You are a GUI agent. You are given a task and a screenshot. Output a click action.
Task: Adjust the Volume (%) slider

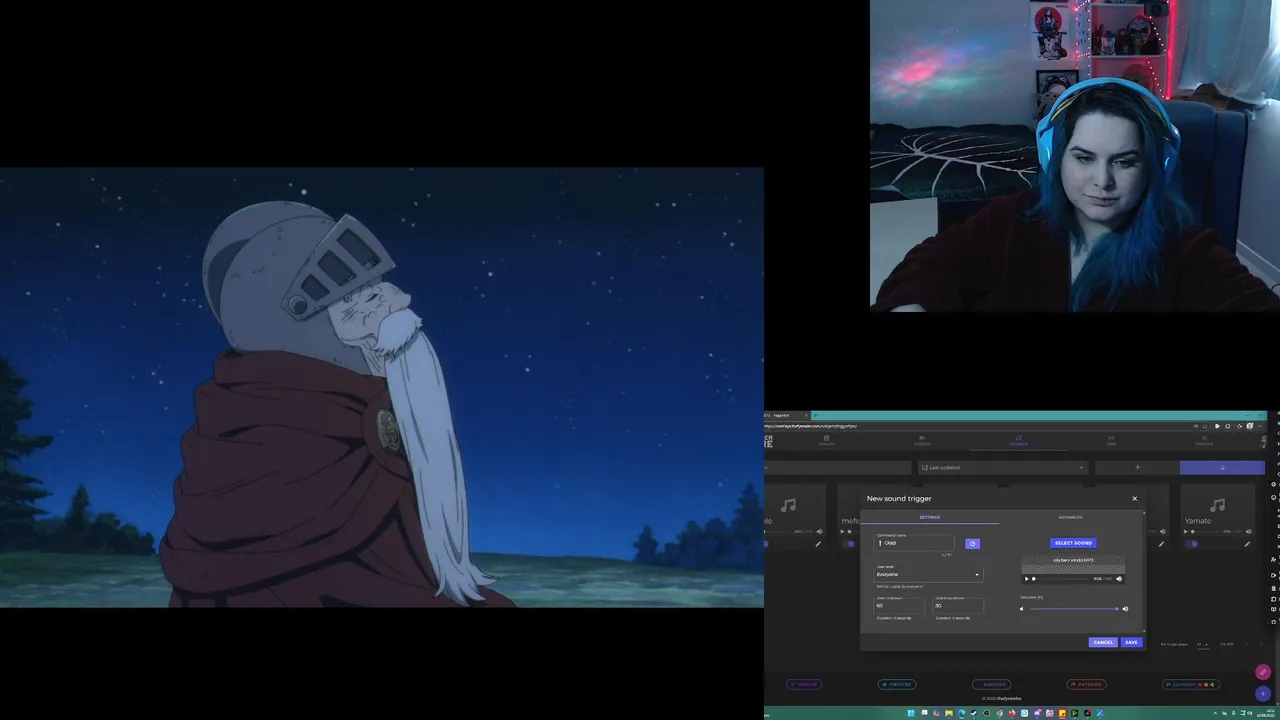(x=1073, y=609)
